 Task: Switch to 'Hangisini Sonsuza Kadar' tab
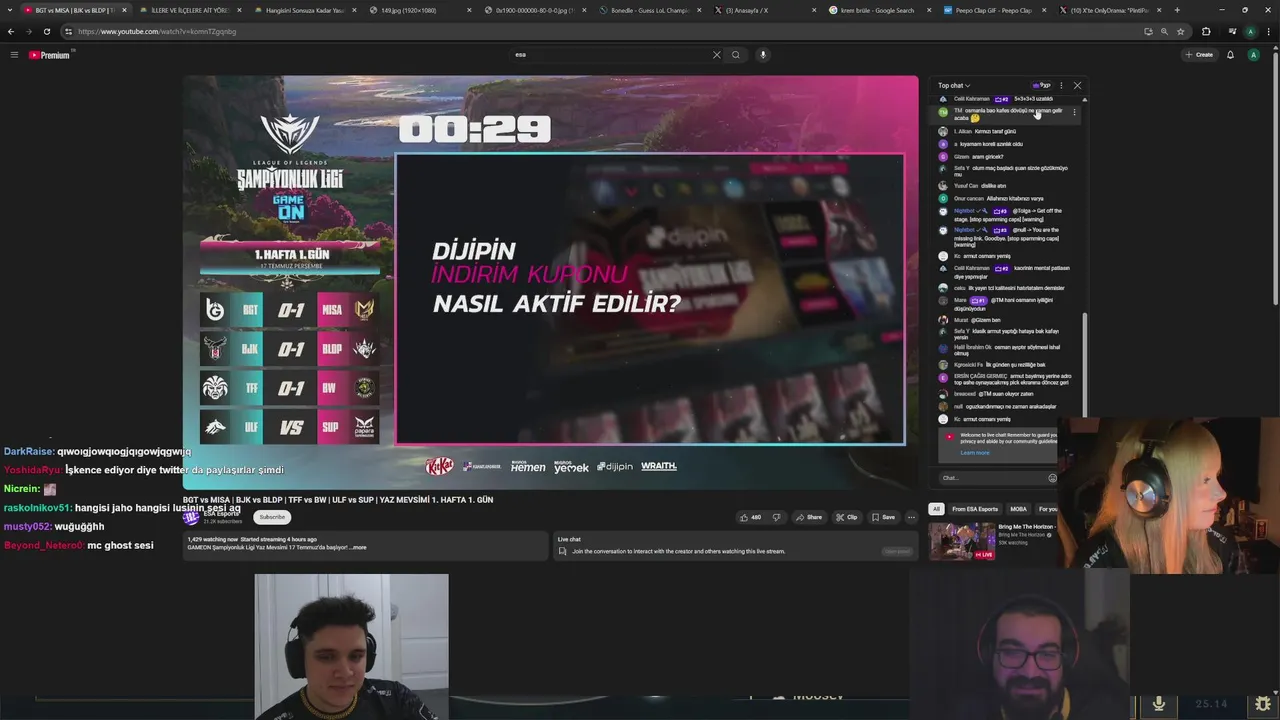pos(304,10)
